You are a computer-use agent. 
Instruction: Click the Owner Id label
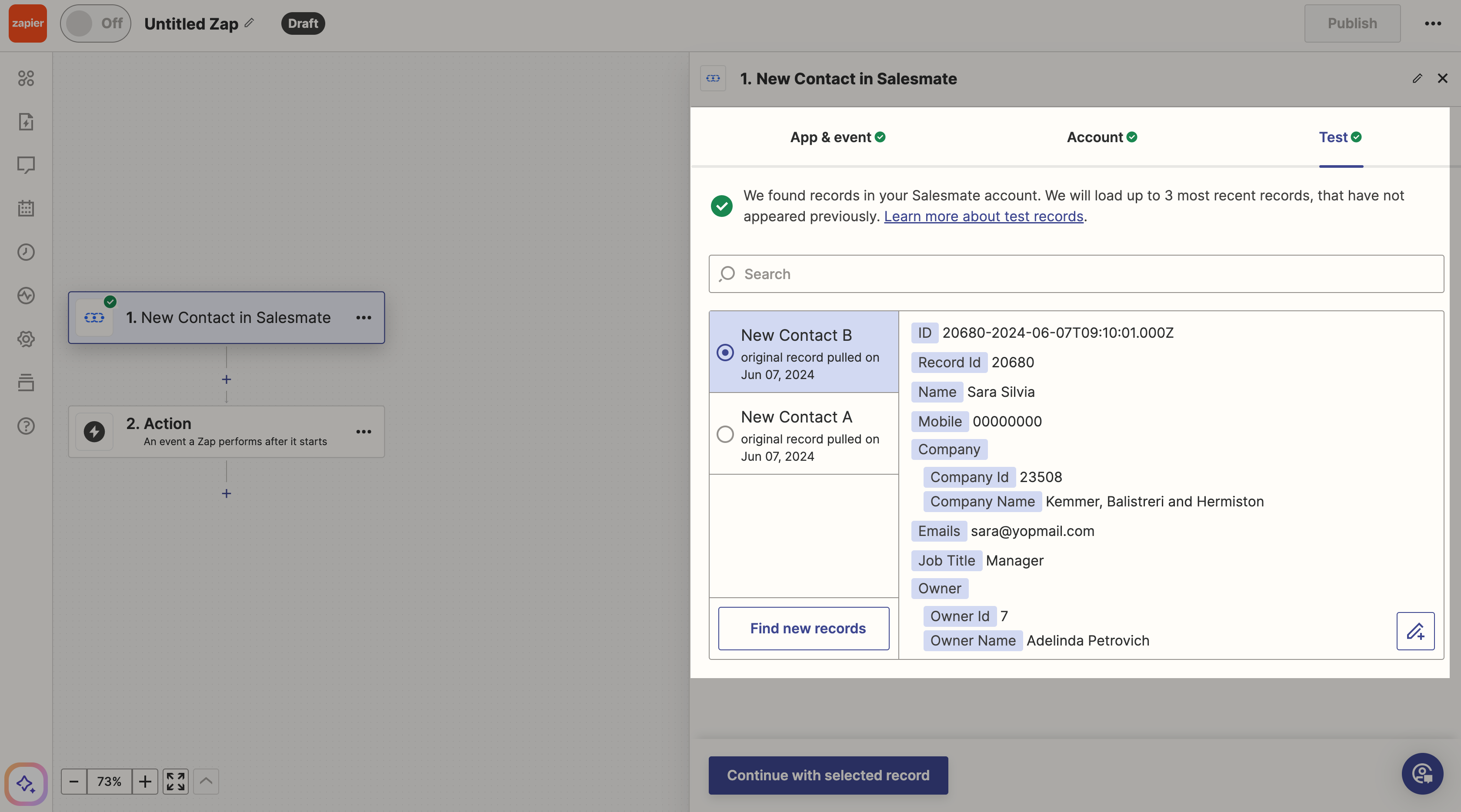click(x=960, y=616)
